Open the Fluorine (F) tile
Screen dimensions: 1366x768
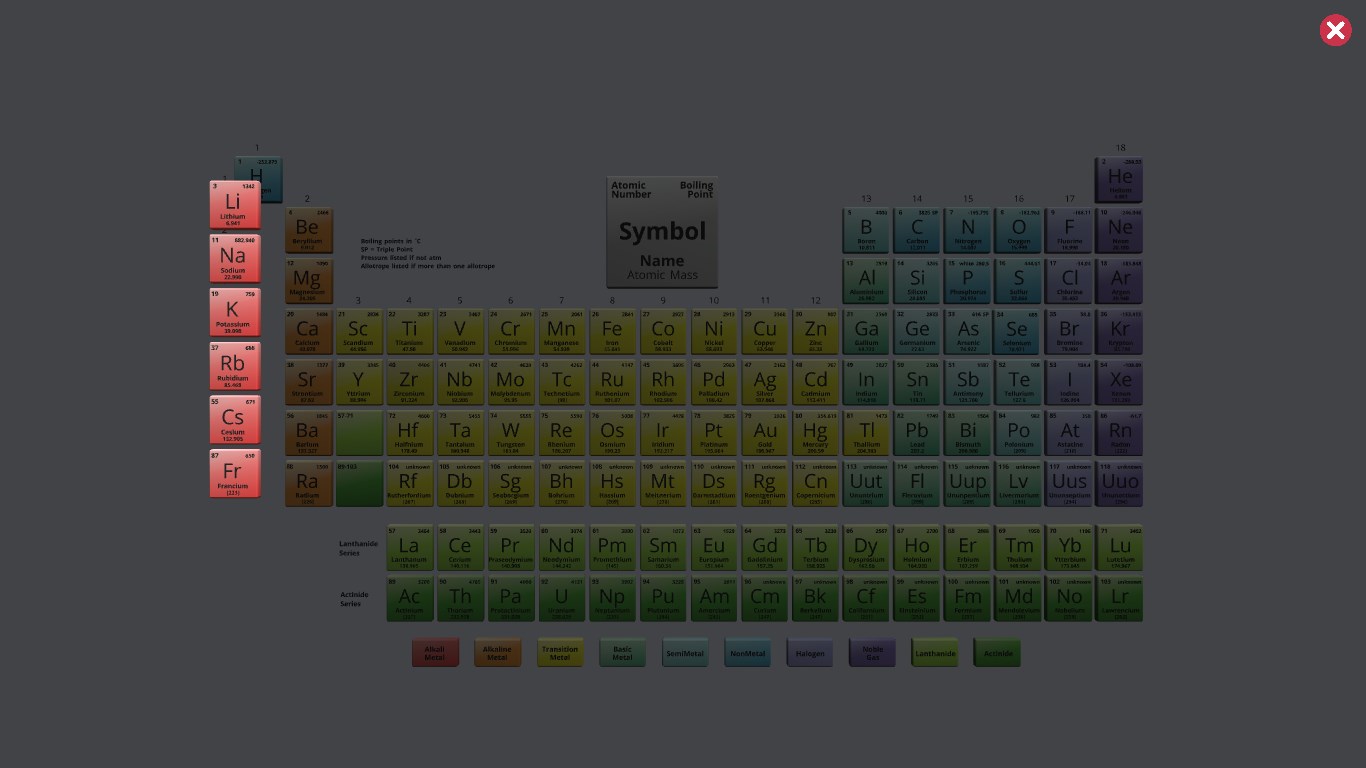(x=1069, y=230)
